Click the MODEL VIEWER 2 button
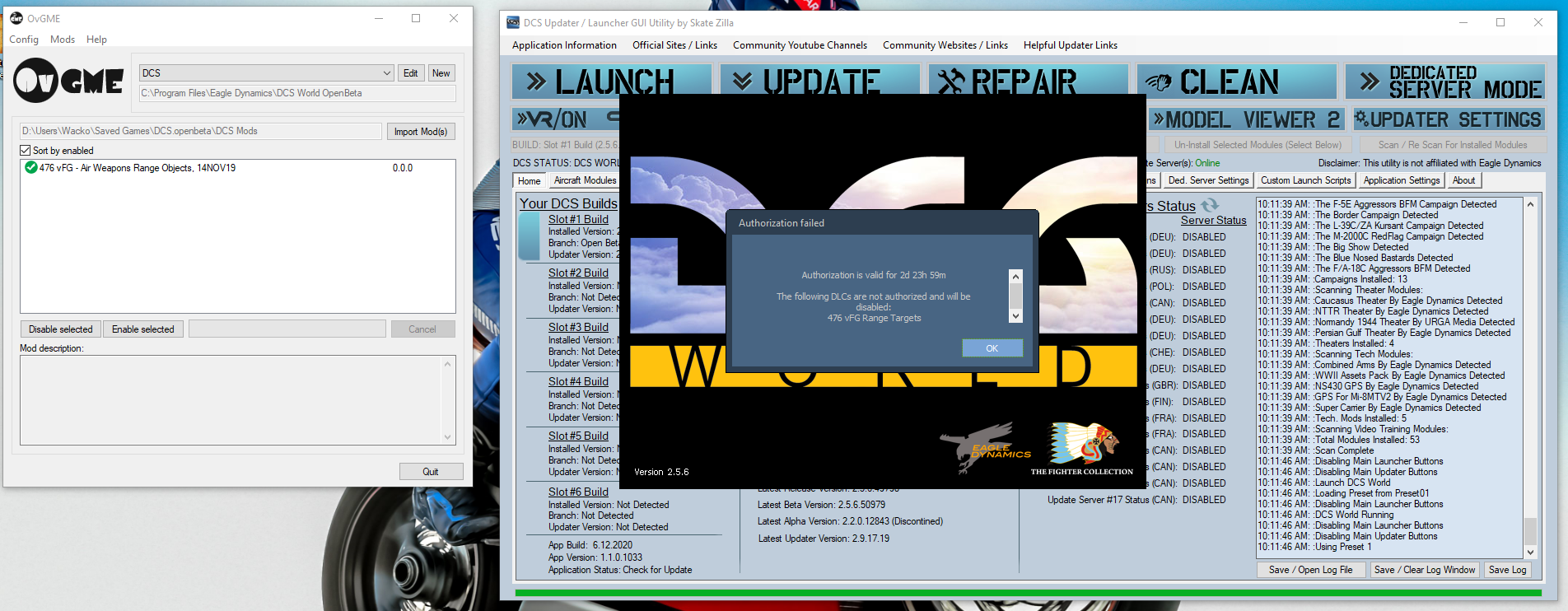The image size is (1568, 611). [1247, 119]
